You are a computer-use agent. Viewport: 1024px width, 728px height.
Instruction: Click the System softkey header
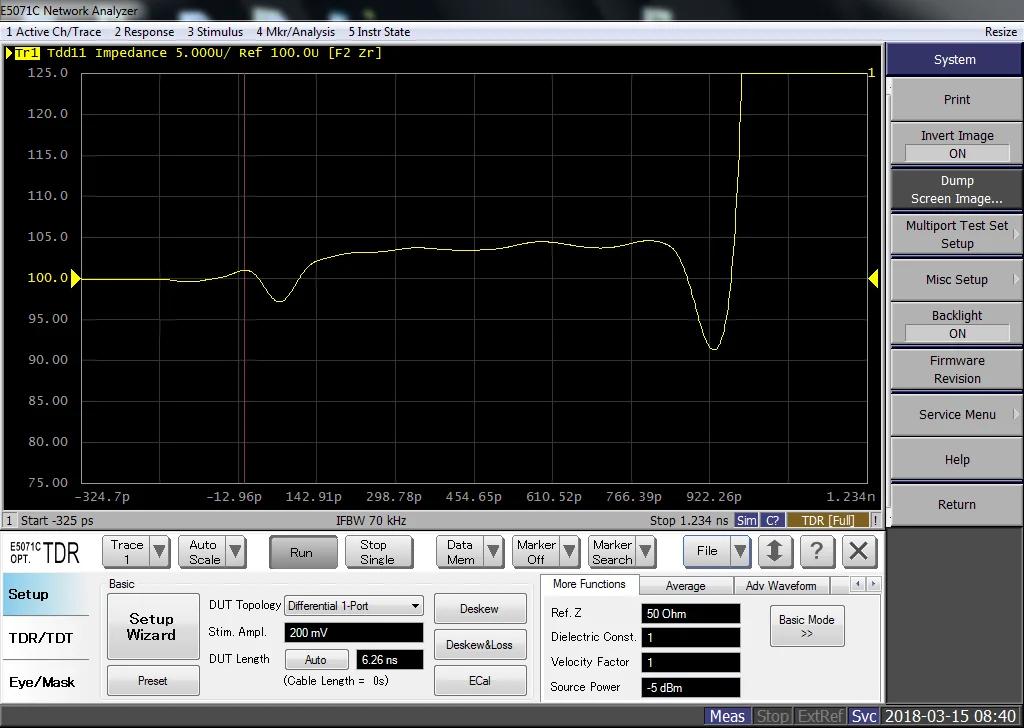(x=954, y=59)
